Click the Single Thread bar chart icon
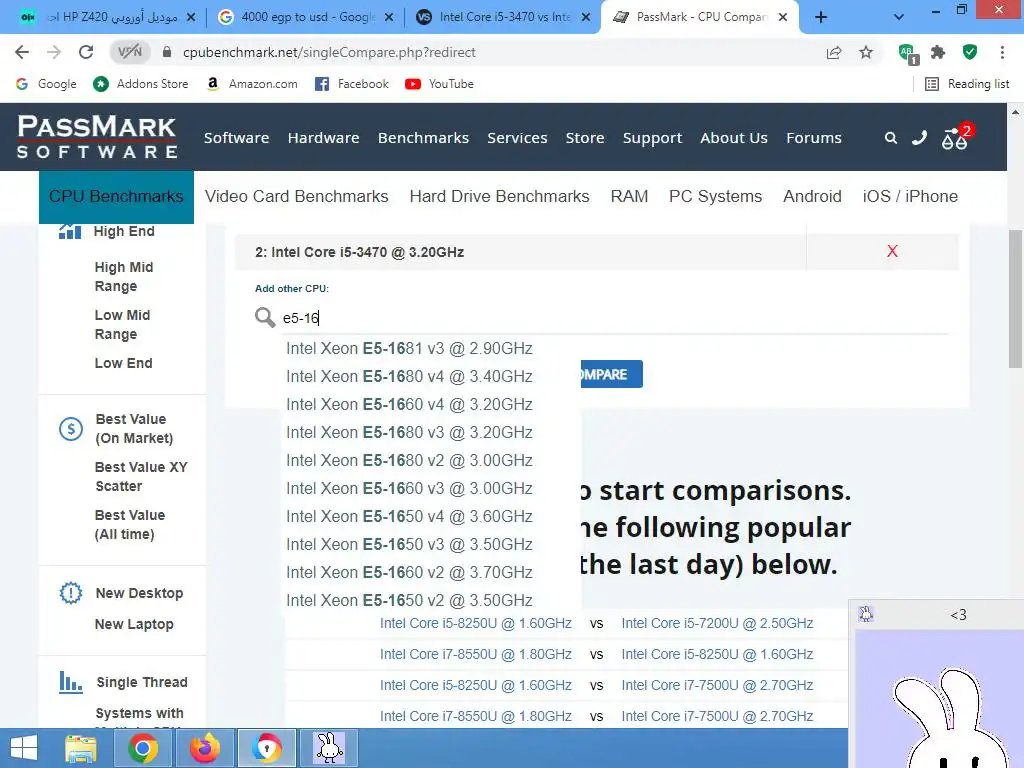This screenshot has width=1024, height=768. click(71, 682)
